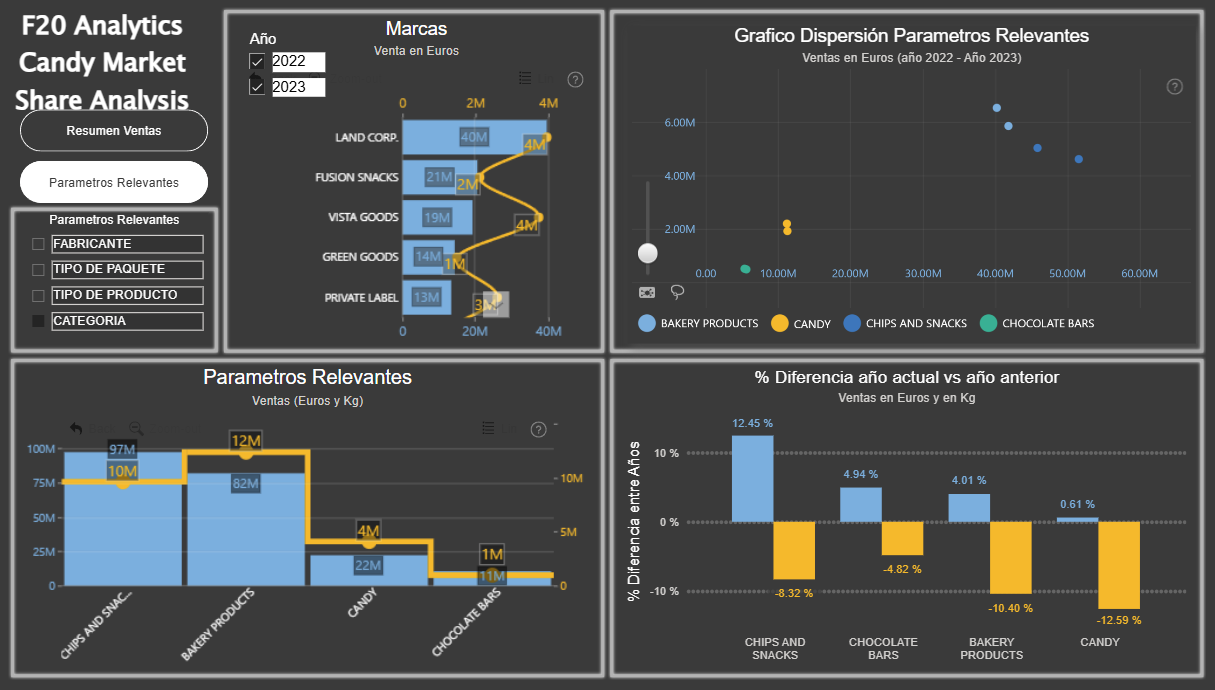Click the -12.59 % yellow Candy bar
Viewport: 1215px width, 690px height.
coord(1119,565)
